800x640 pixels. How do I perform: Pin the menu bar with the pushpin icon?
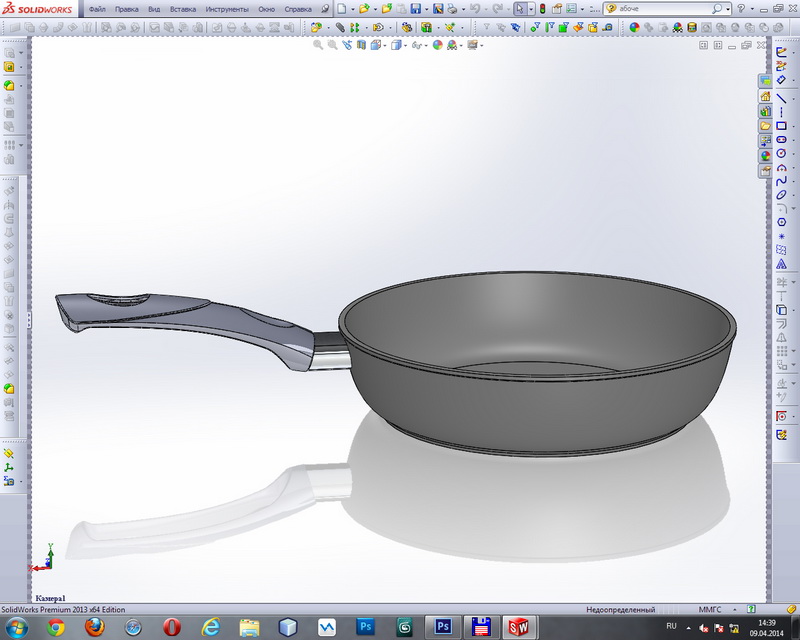point(325,9)
